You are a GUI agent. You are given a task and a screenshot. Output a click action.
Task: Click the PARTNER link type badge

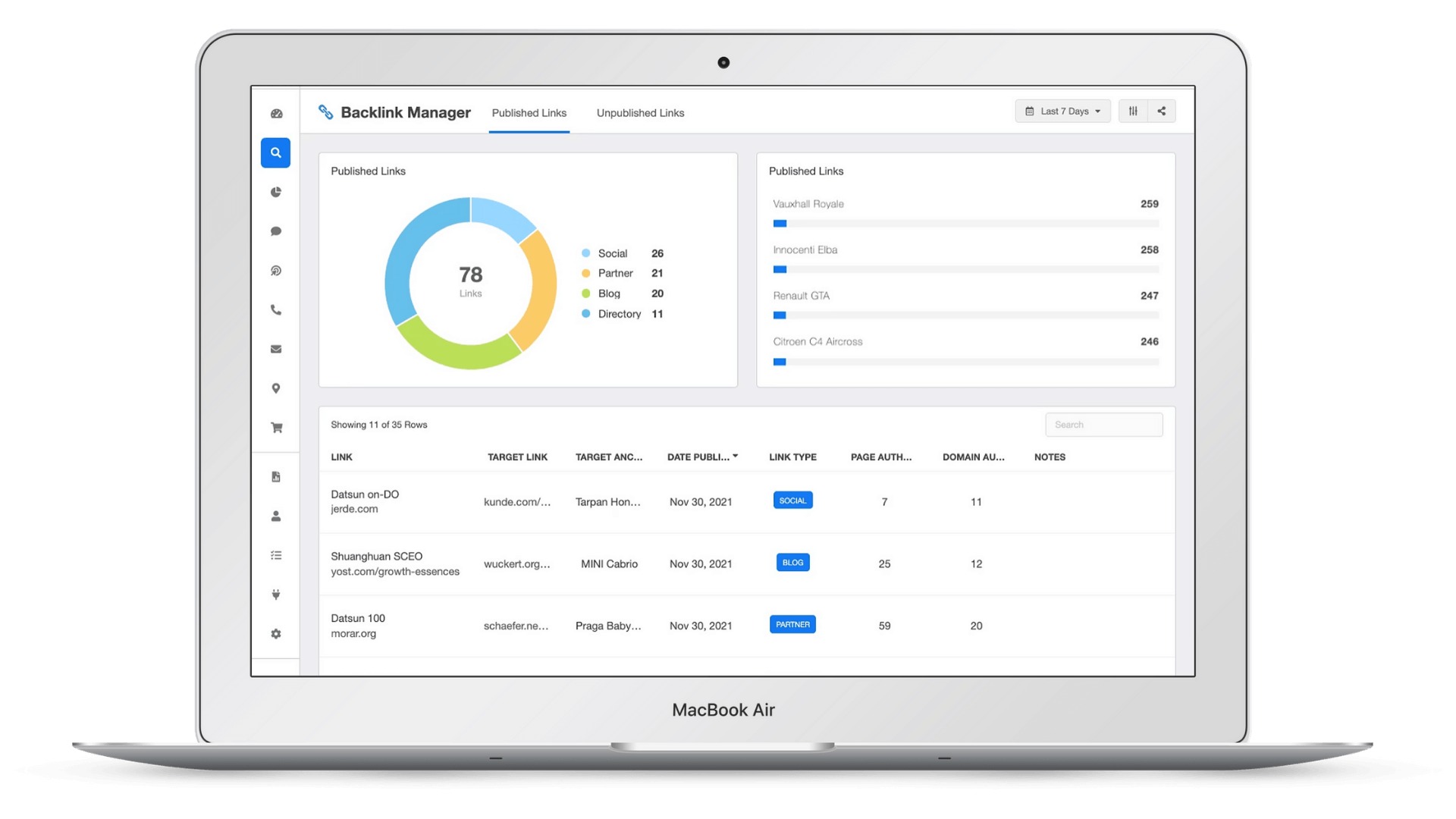click(792, 625)
